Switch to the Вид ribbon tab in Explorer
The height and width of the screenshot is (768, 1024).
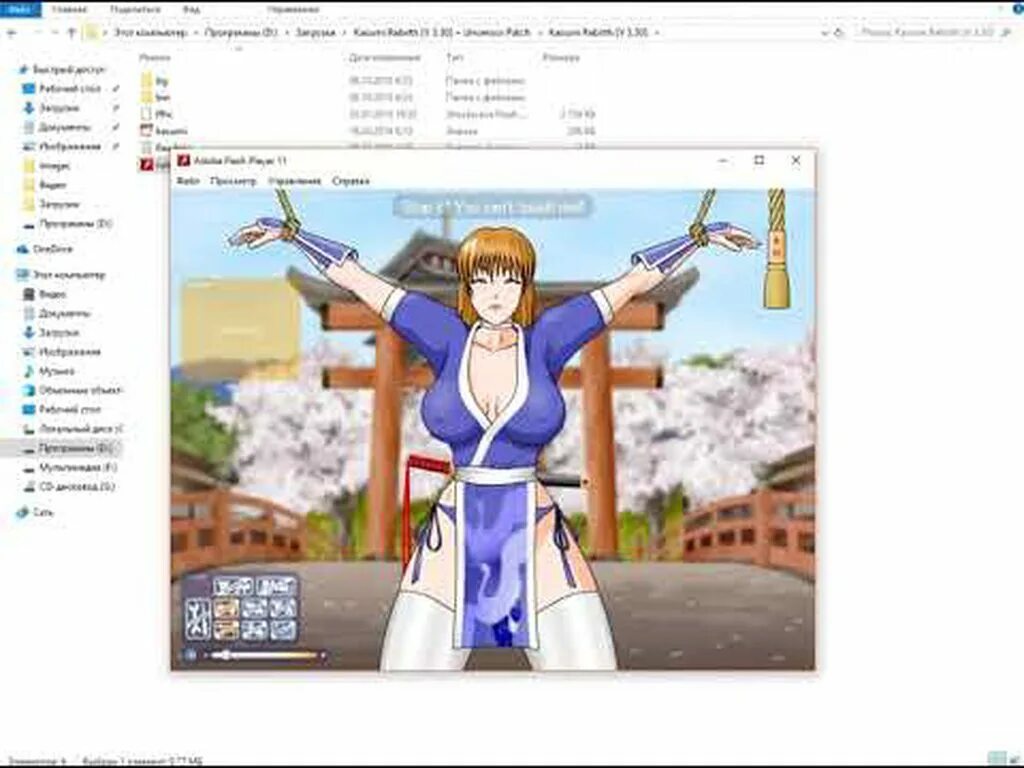pos(191,9)
